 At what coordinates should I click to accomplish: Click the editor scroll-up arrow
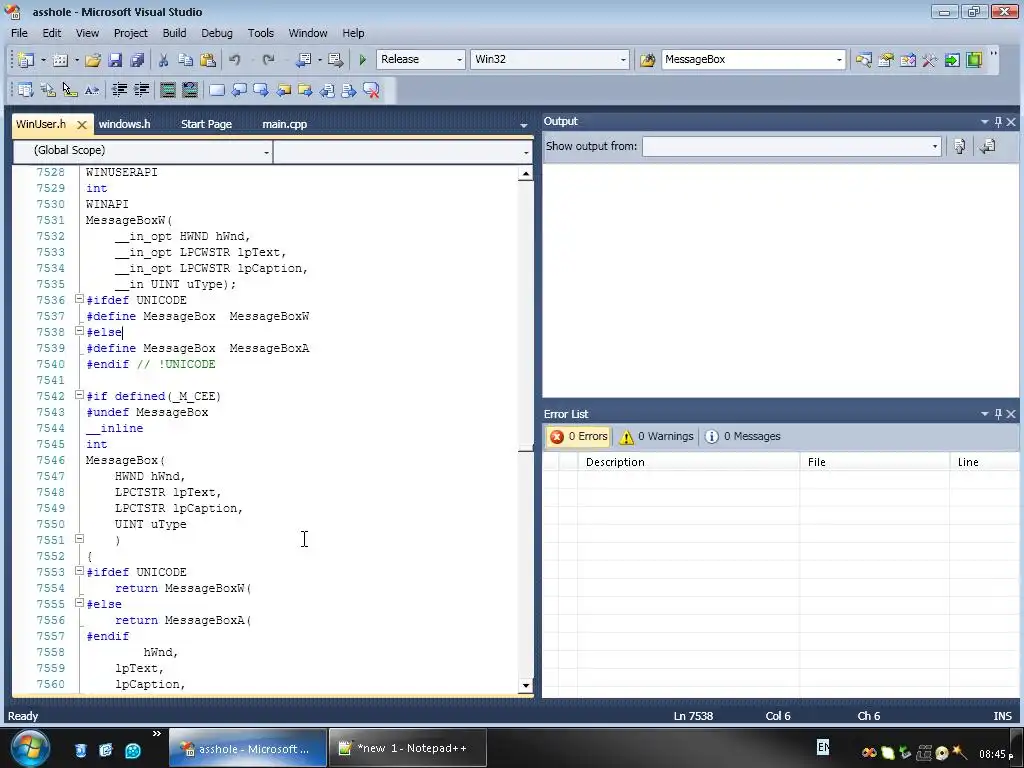point(526,174)
